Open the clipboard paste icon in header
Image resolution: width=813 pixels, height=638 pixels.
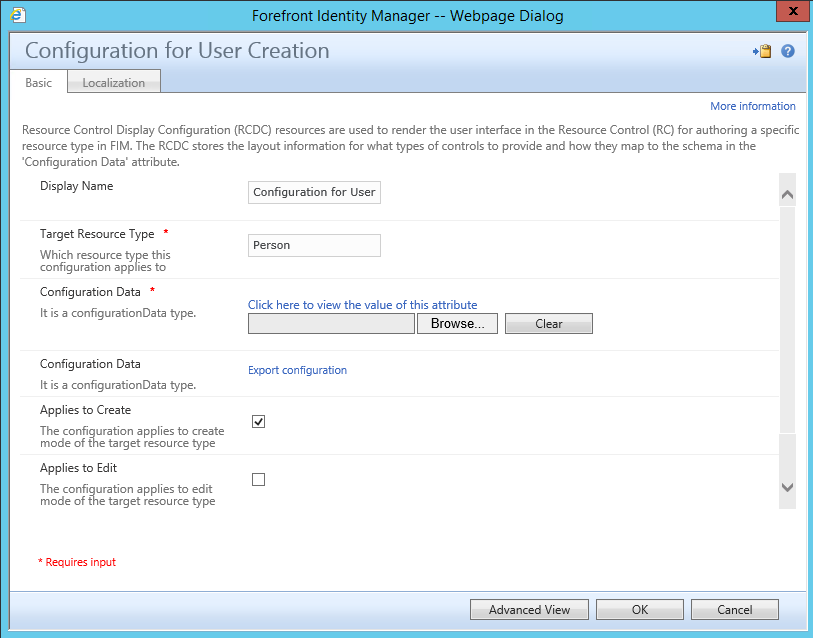(762, 51)
